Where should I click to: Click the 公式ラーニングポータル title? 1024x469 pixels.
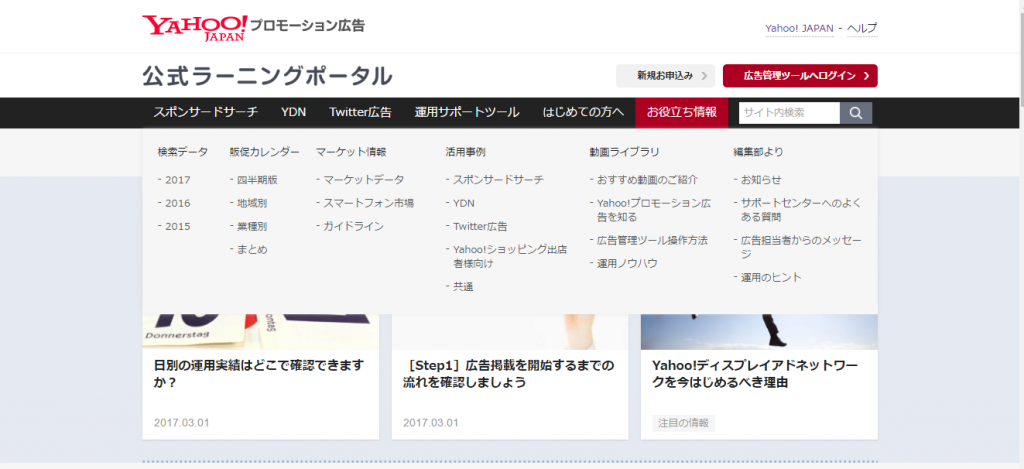268,76
